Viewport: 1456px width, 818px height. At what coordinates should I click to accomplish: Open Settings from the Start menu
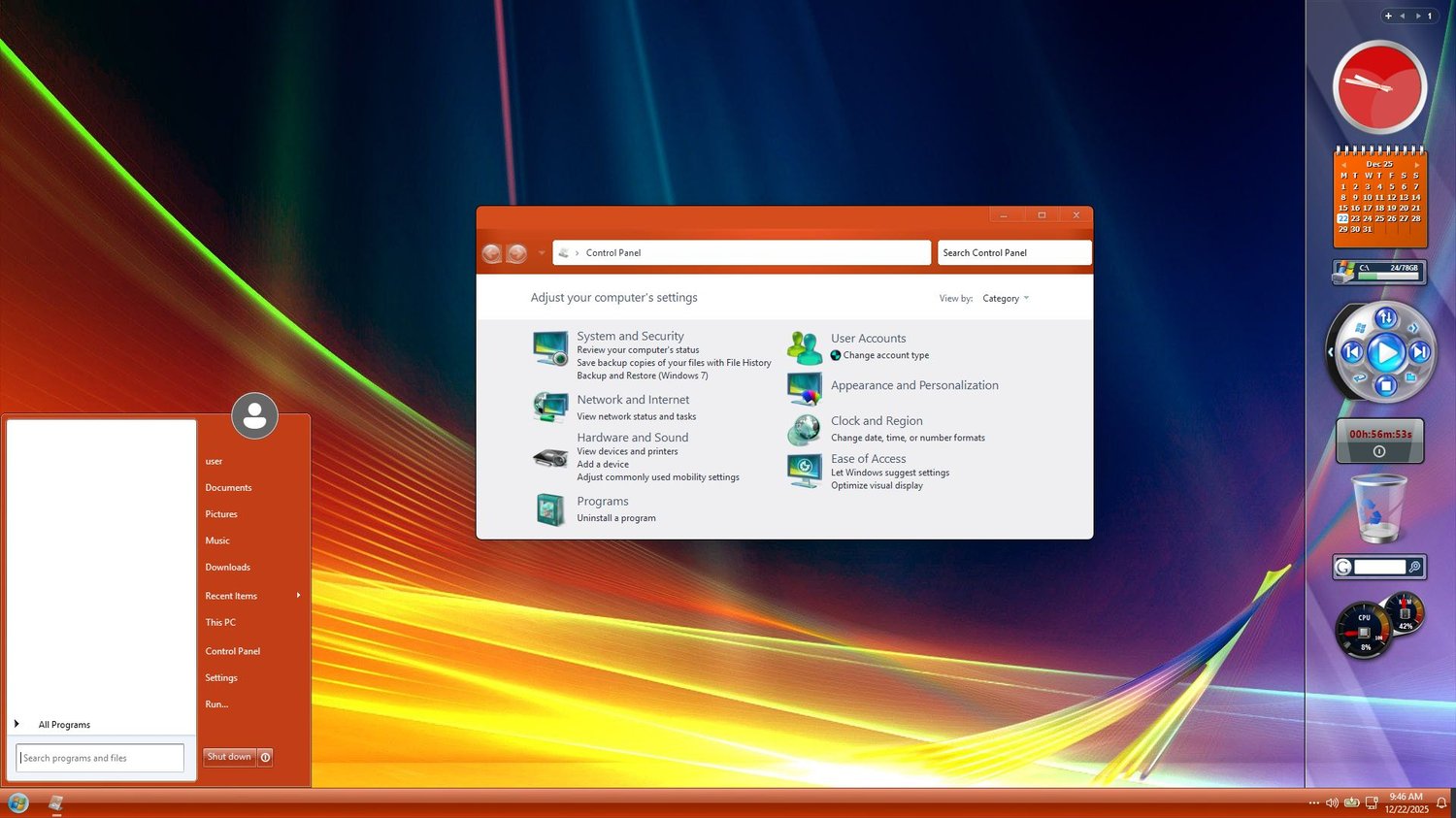221,678
